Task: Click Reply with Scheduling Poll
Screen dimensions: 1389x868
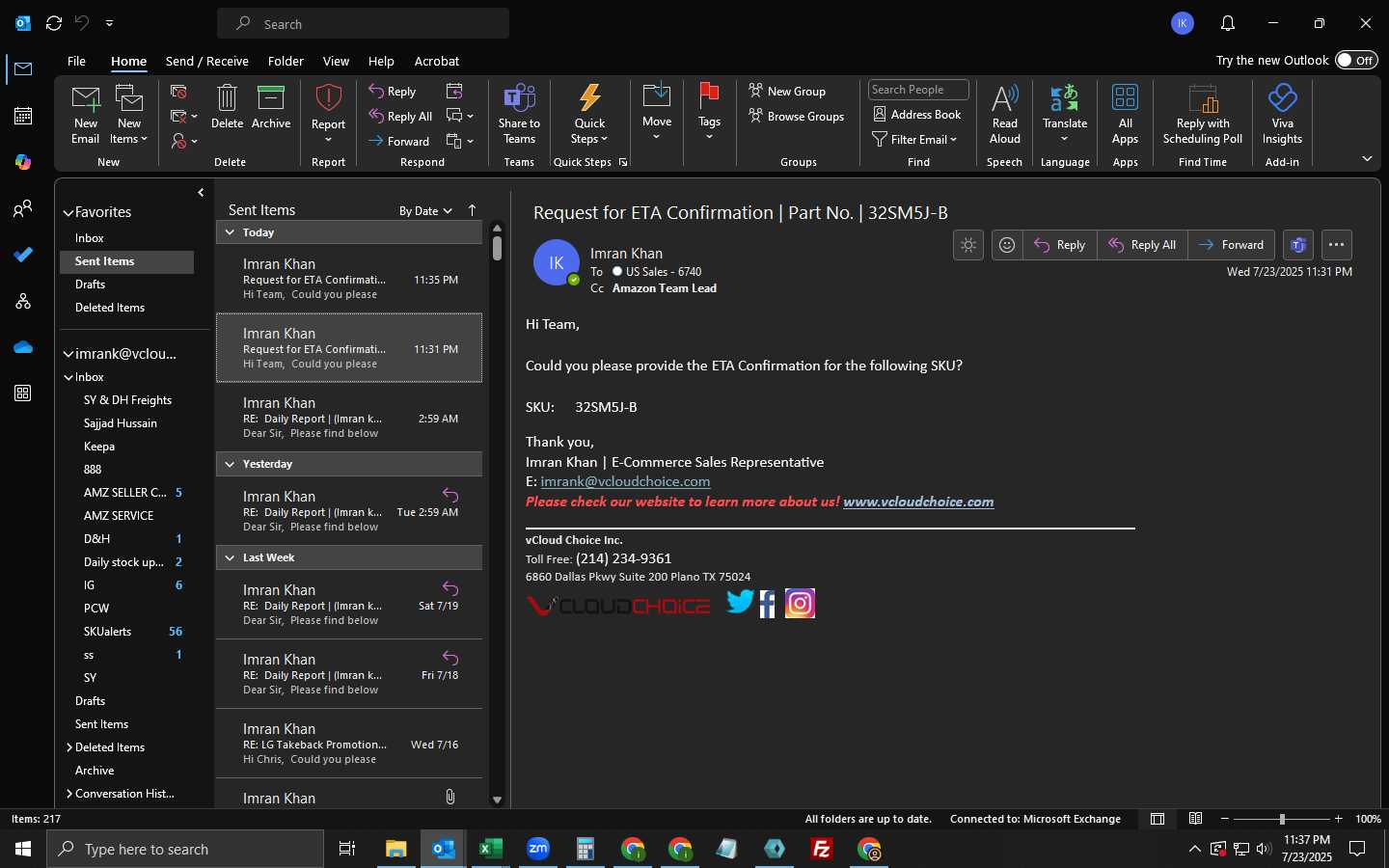Action: 1202,114
